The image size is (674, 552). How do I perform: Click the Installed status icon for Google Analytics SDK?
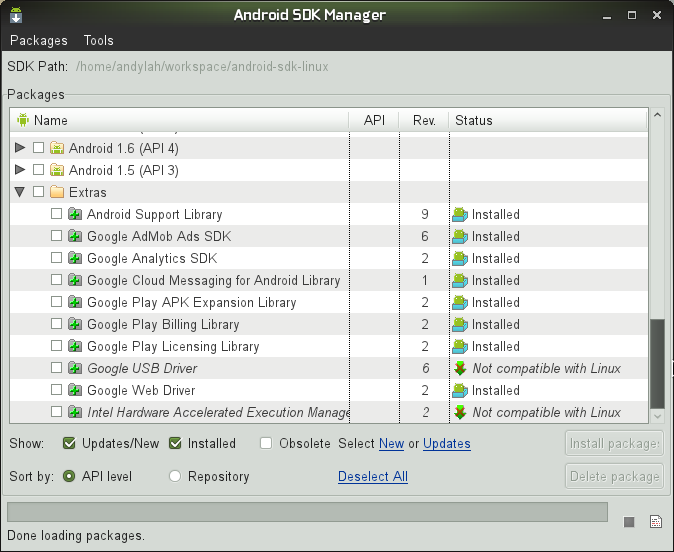click(460, 258)
